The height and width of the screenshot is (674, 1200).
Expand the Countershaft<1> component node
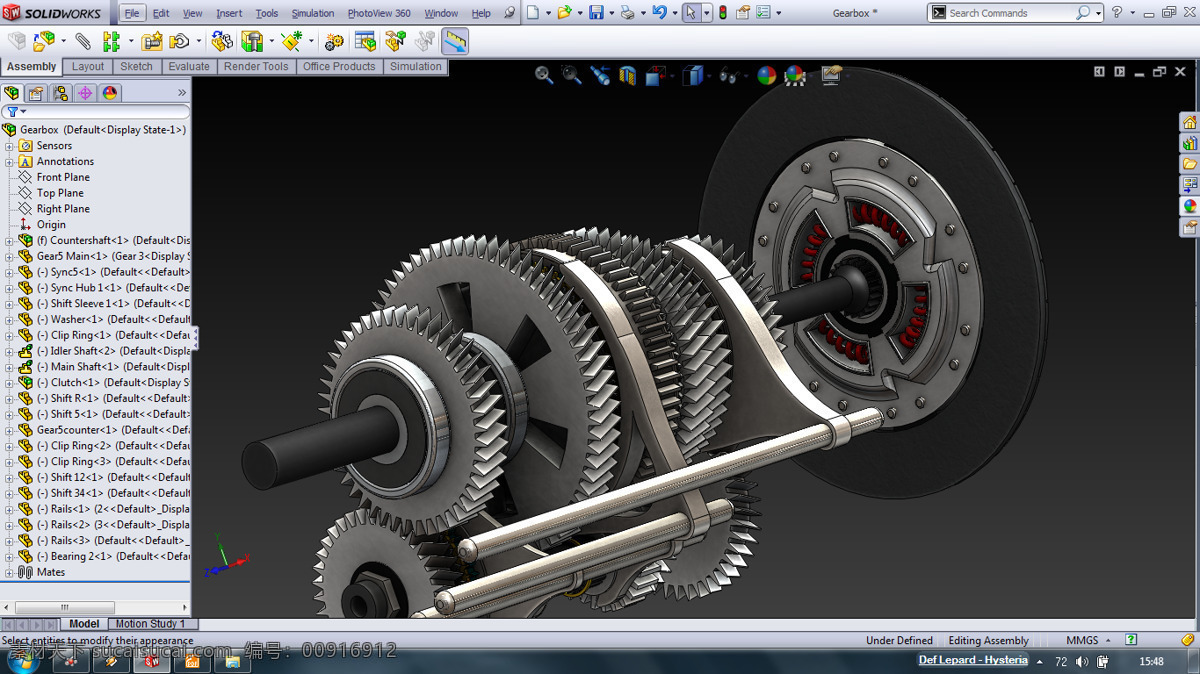click(9, 241)
